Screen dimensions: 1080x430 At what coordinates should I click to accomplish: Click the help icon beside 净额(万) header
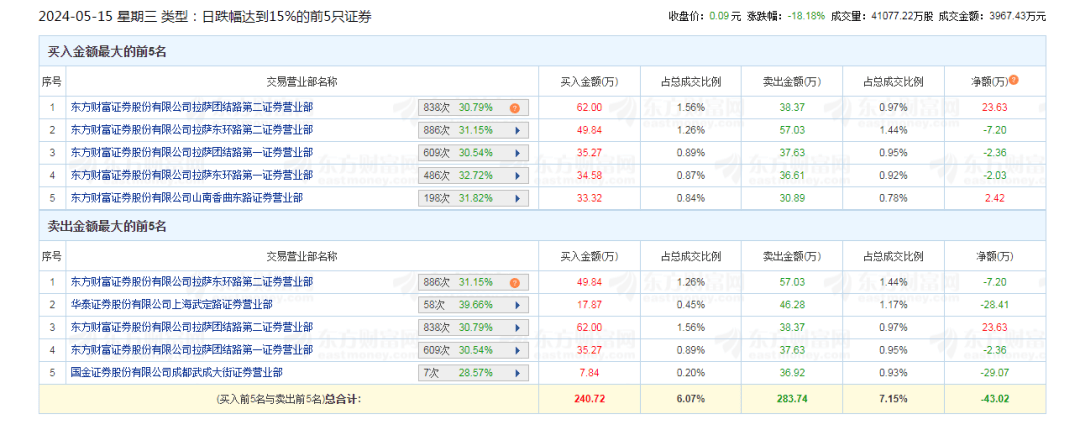(1013, 81)
